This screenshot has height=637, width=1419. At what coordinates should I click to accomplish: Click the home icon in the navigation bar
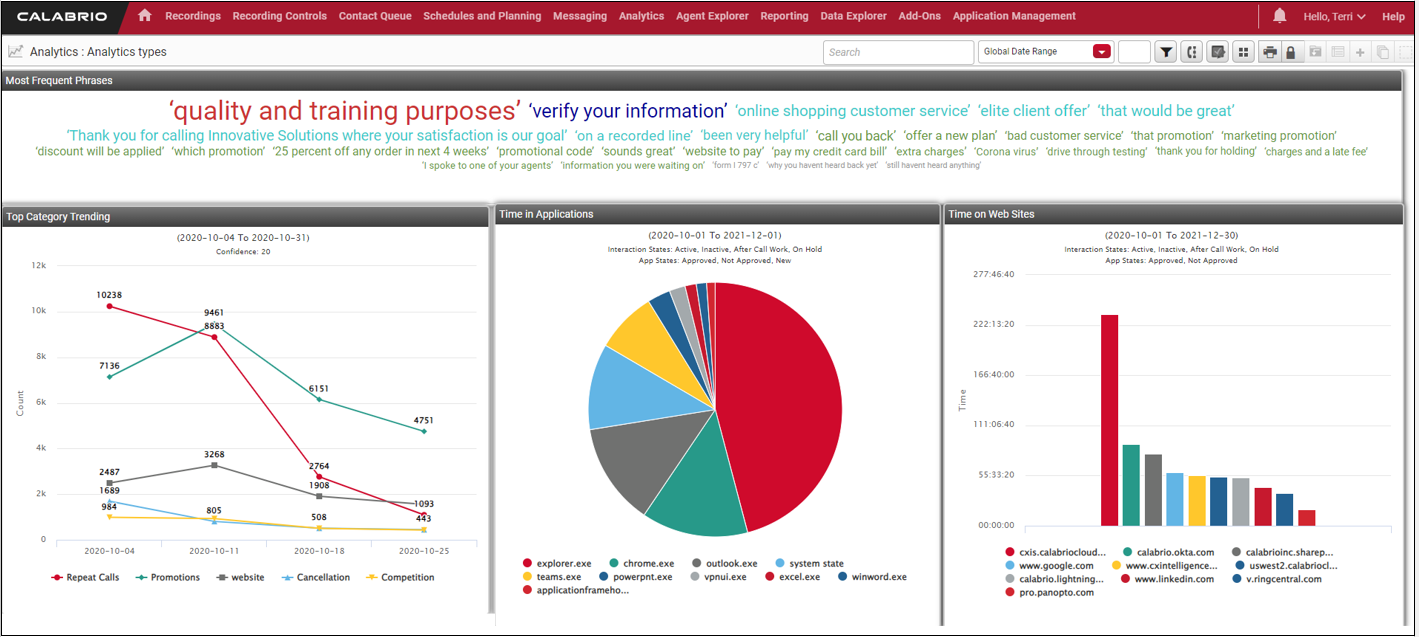(x=144, y=16)
